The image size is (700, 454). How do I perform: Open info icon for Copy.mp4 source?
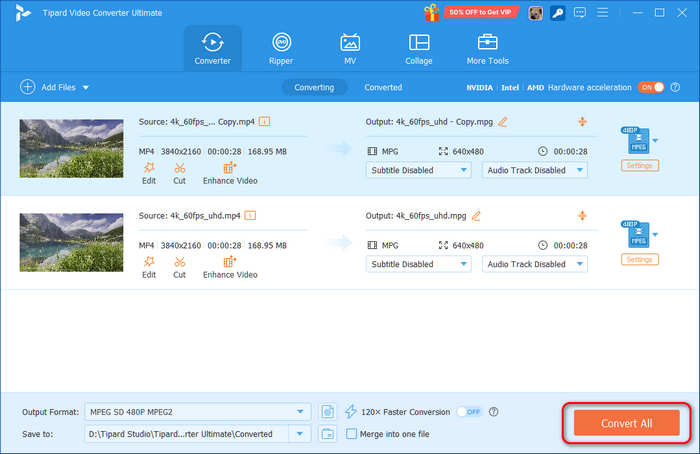click(264, 121)
